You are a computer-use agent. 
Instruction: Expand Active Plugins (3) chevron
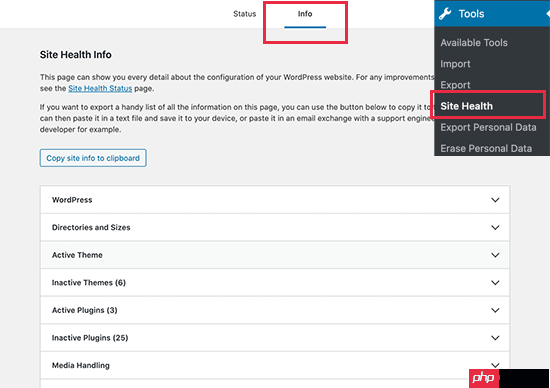495,310
